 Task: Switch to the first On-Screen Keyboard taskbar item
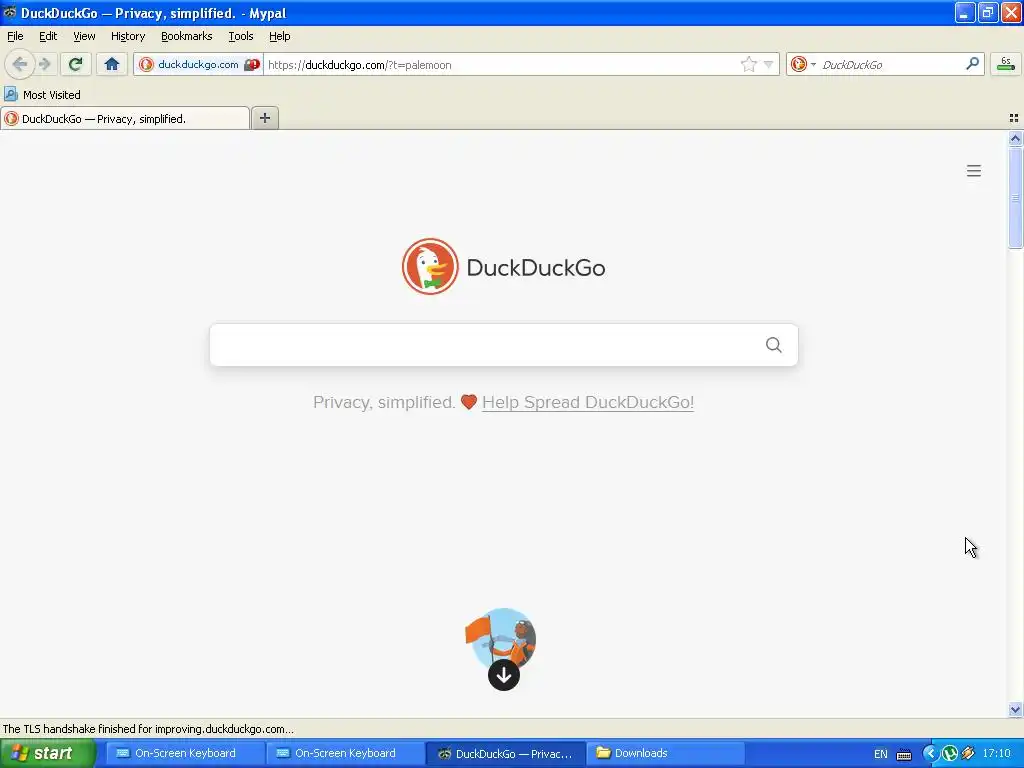pos(185,754)
